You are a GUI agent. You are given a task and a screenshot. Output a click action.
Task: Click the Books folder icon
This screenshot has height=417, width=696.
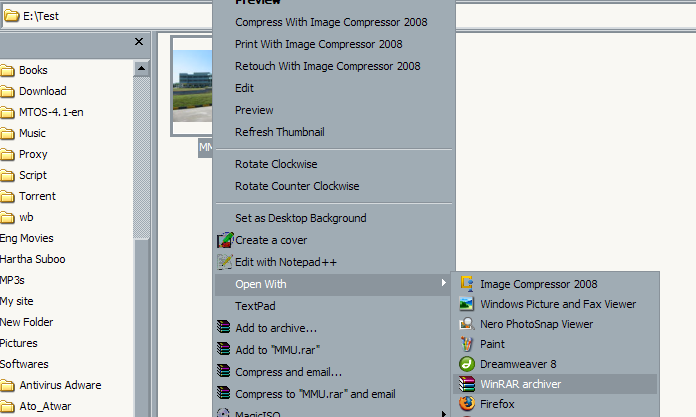coord(7,70)
